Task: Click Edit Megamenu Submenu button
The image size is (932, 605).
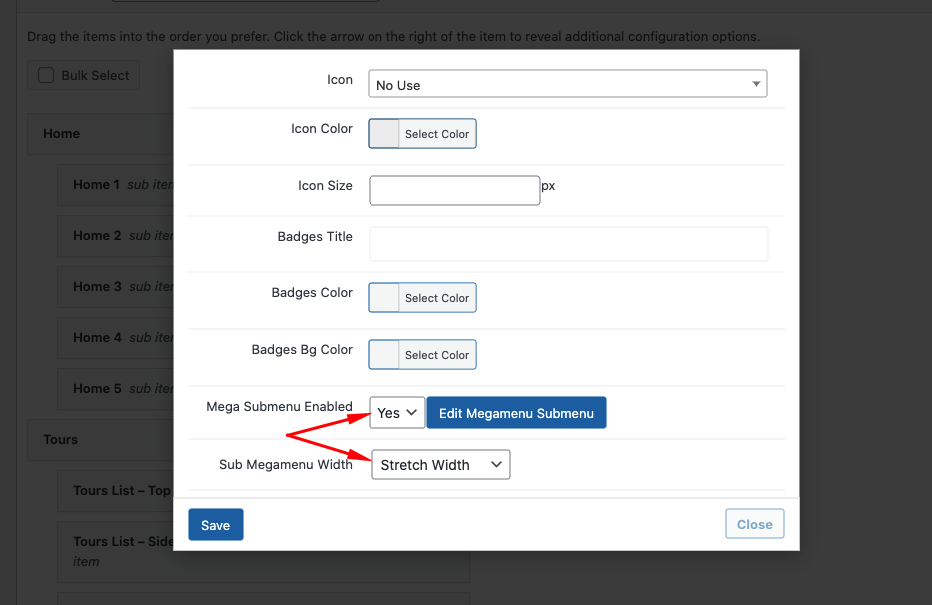Action: (516, 413)
